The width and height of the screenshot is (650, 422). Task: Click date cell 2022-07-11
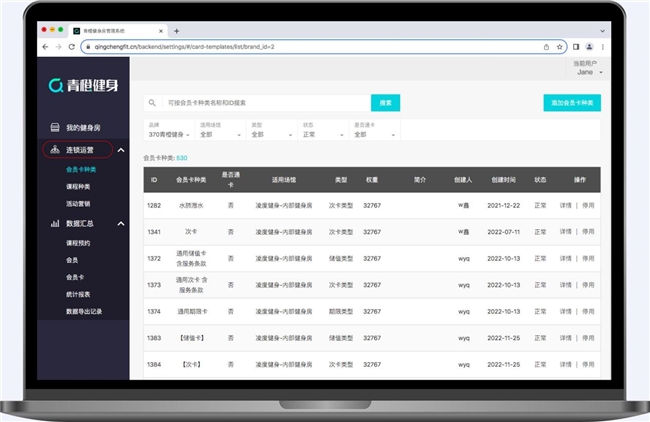pyautogui.click(x=503, y=232)
